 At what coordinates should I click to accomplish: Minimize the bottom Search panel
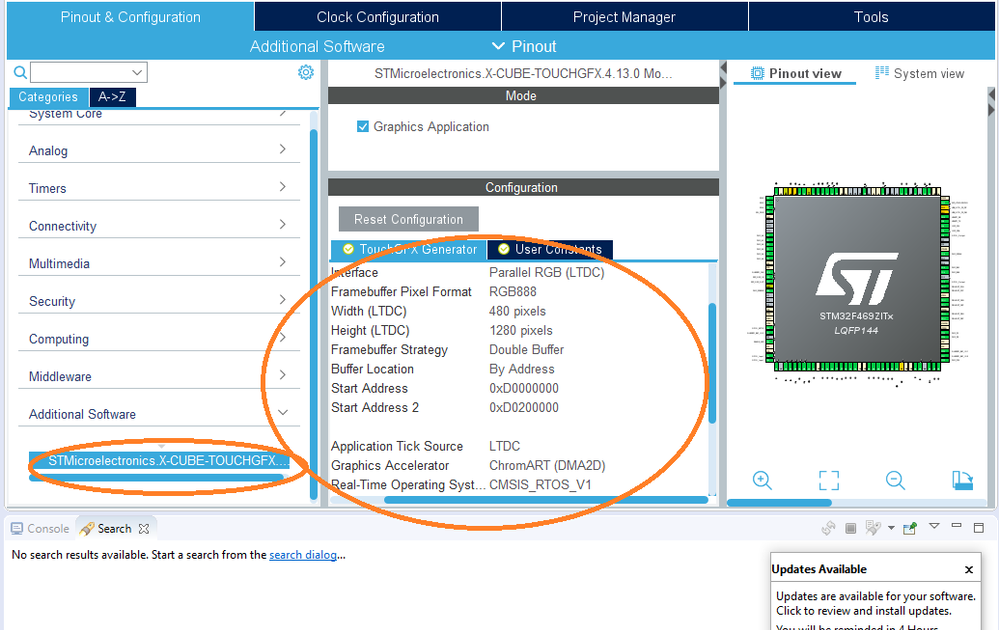[x=956, y=526]
